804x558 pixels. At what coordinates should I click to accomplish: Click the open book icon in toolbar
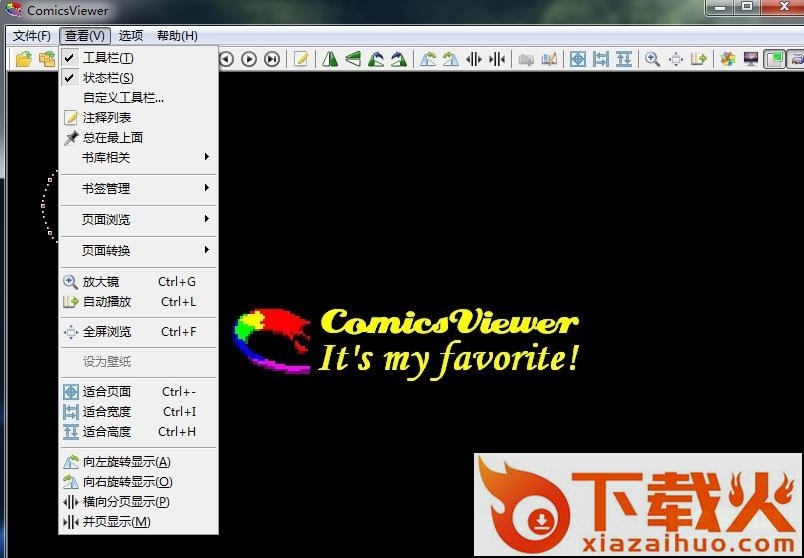(x=549, y=59)
